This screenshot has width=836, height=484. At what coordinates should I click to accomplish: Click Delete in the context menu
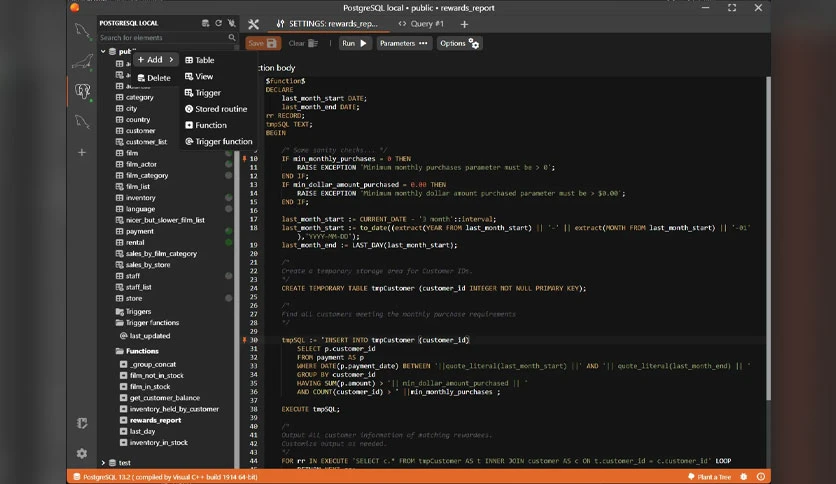(x=154, y=78)
